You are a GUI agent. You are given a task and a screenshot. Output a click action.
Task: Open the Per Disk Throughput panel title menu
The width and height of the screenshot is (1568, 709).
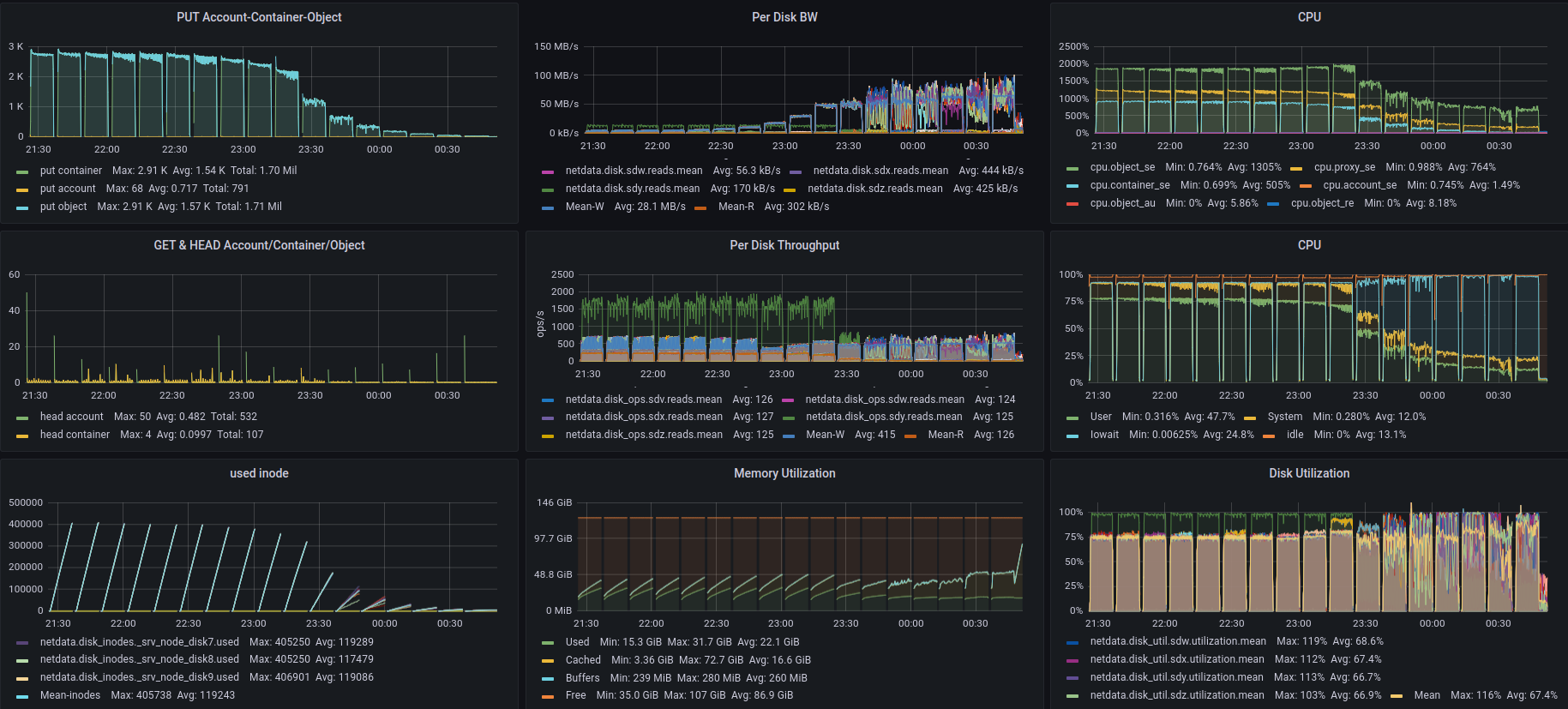tap(784, 245)
